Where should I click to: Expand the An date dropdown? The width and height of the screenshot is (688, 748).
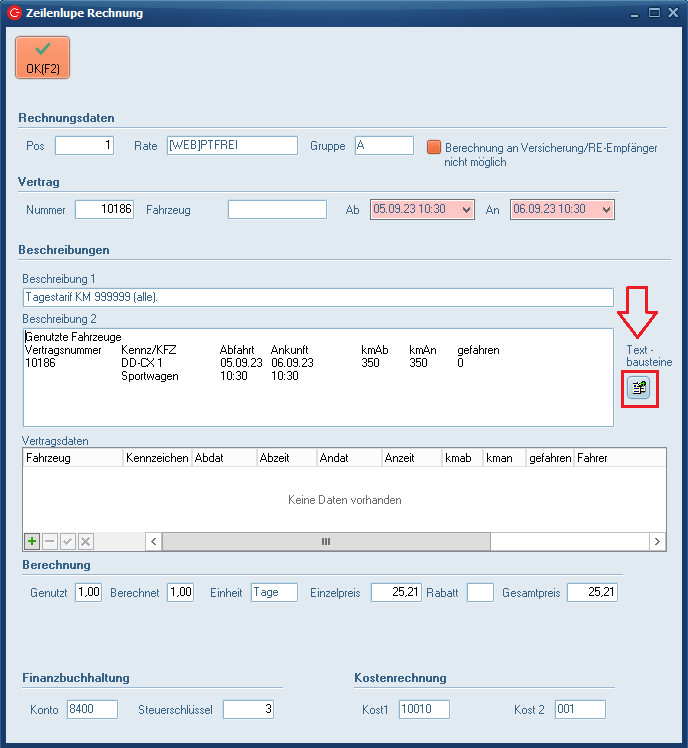tap(607, 209)
